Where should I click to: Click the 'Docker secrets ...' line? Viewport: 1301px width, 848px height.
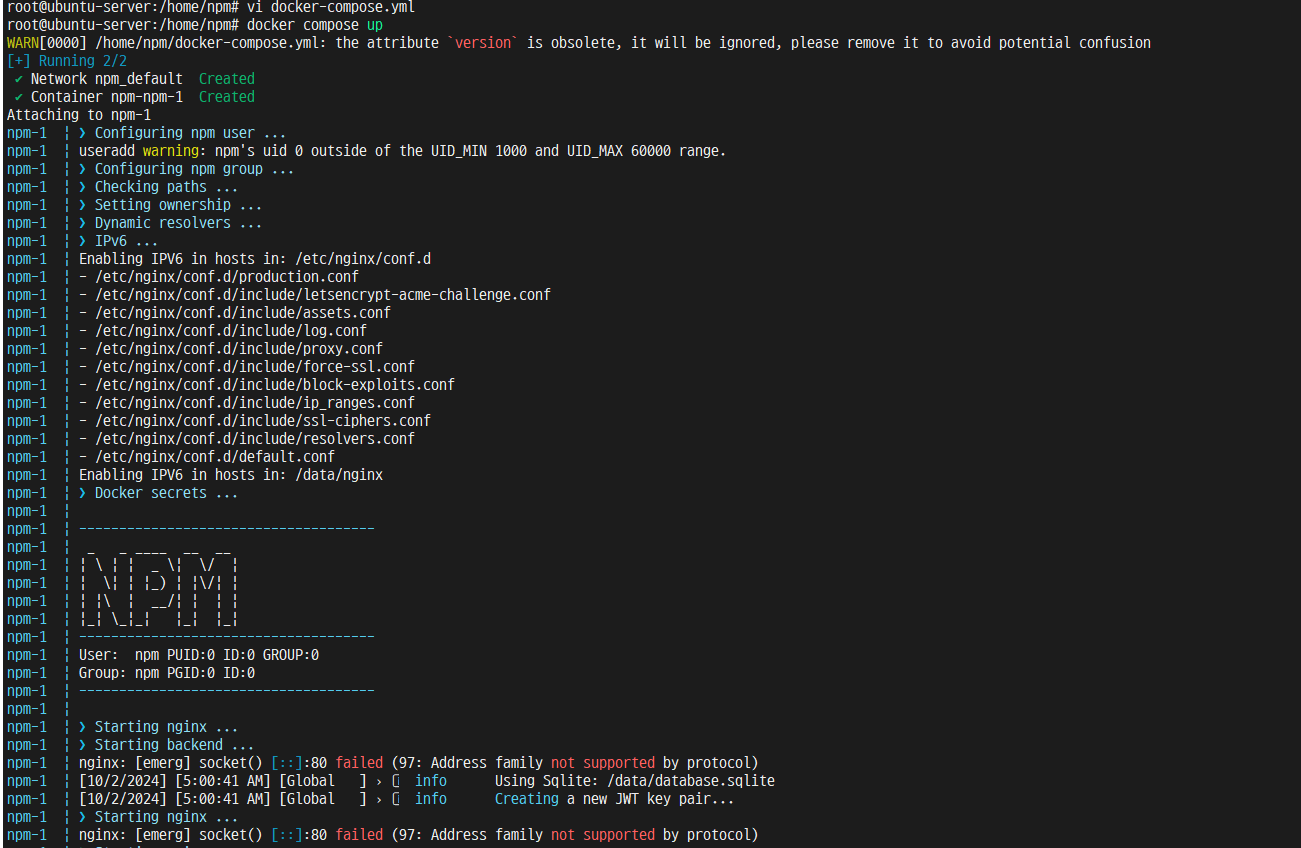click(159, 493)
